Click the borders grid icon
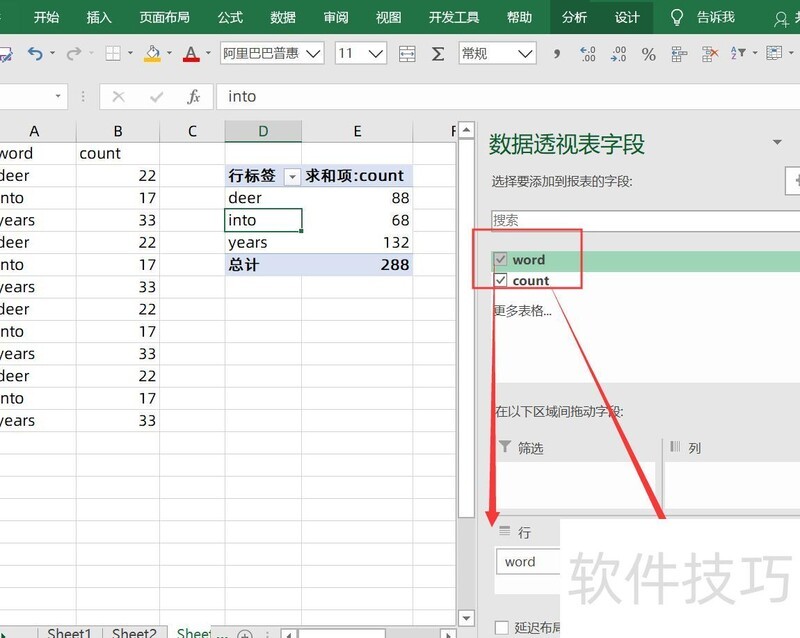The width and height of the screenshot is (800, 638). pos(113,54)
